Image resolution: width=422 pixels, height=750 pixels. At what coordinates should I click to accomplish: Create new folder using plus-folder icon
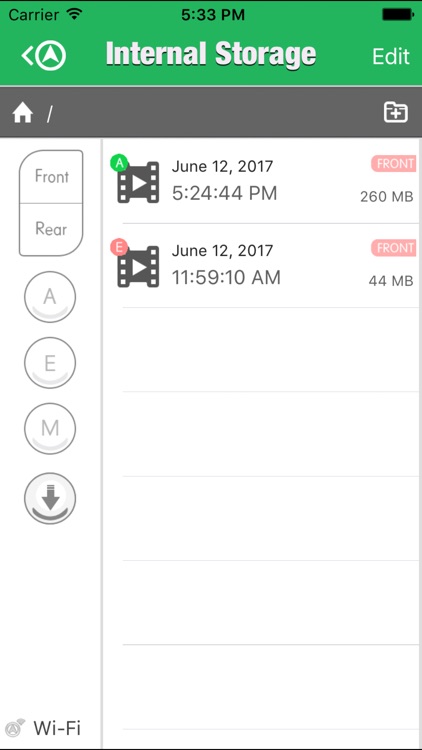pos(396,113)
